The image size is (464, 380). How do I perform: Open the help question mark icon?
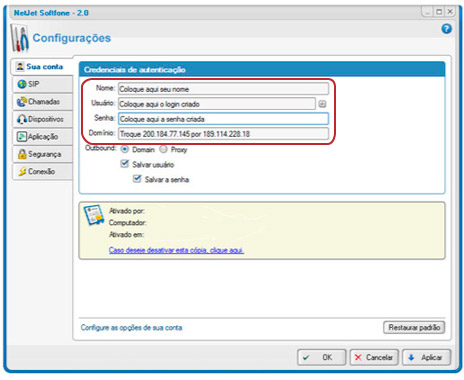click(446, 29)
